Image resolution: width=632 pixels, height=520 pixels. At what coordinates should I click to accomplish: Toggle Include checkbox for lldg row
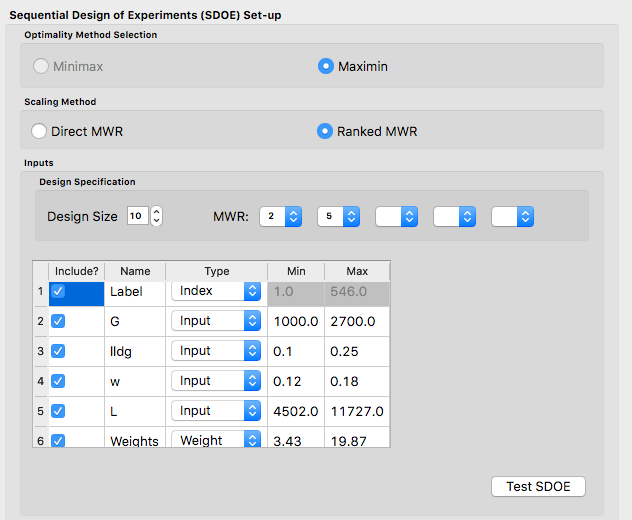pyautogui.click(x=58, y=351)
